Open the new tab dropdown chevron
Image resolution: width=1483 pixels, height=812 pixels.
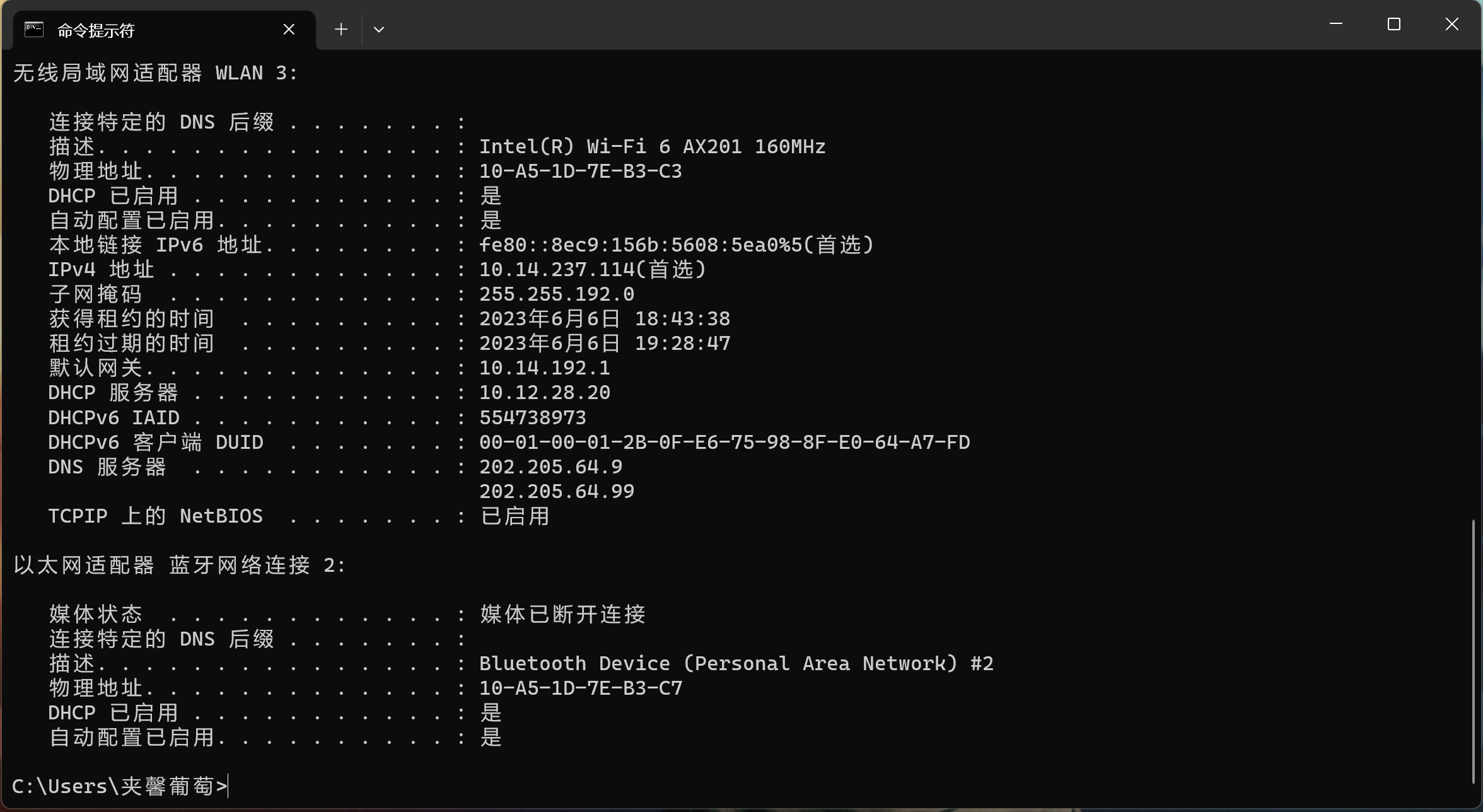(379, 29)
